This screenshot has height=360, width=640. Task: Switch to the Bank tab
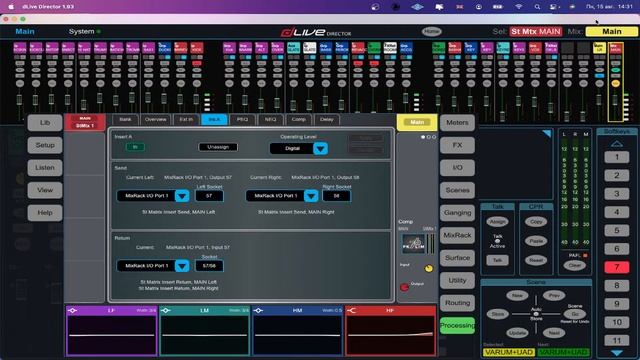pyautogui.click(x=125, y=119)
